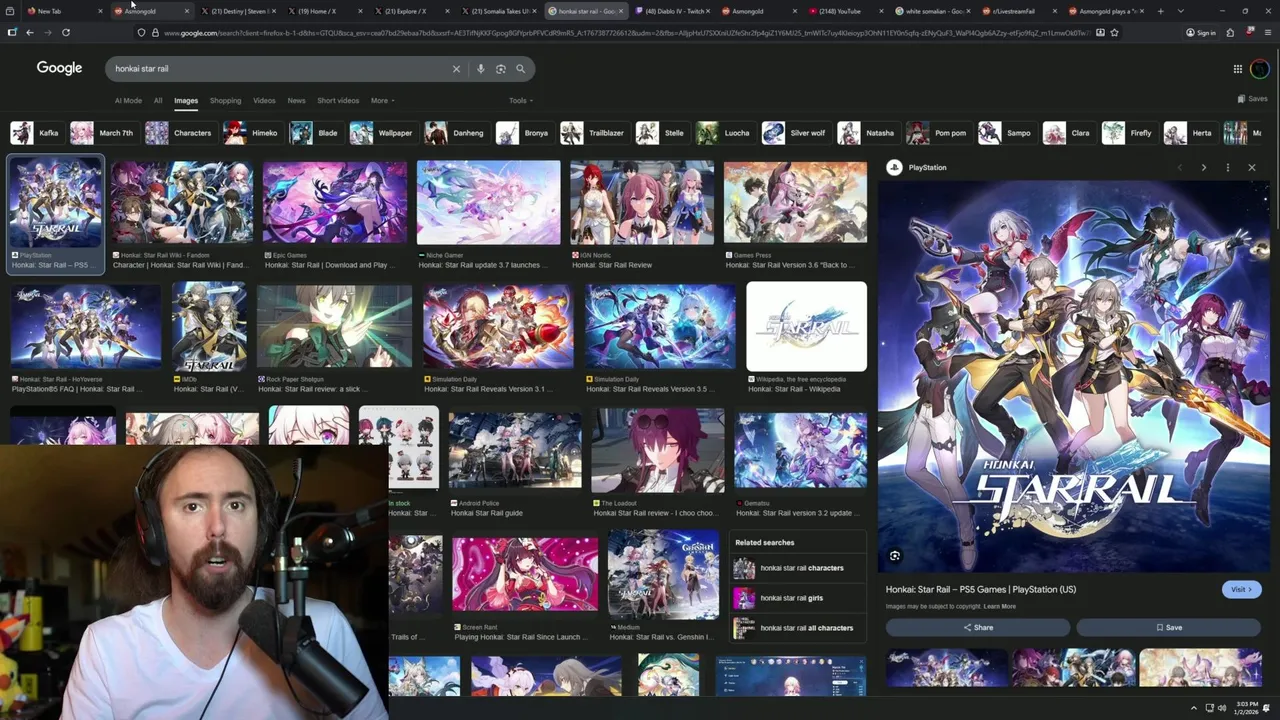Click the browser extensions icon
1280x720 pixels.
pyautogui.click(x=1230, y=32)
